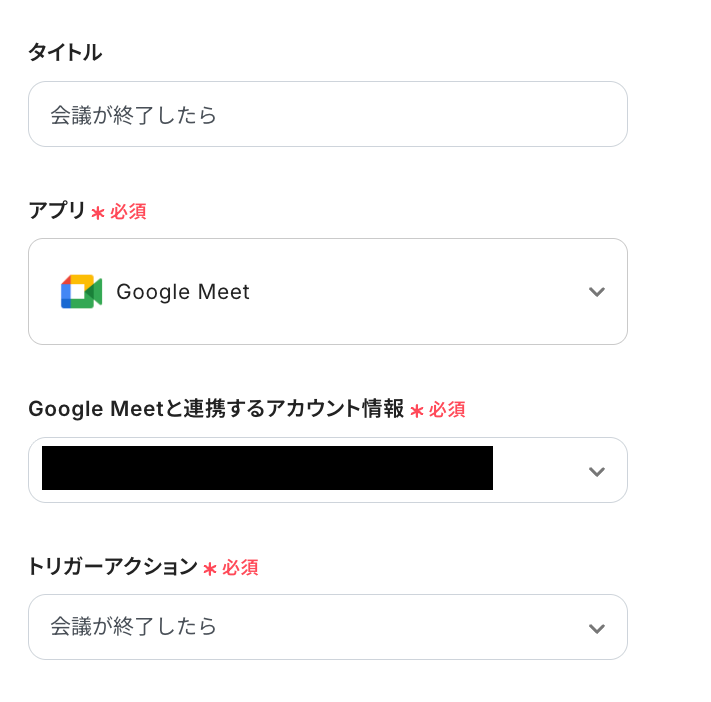Viewport: 711px width, 702px height.
Task: Click the タイトル field label
Action: 65,53
